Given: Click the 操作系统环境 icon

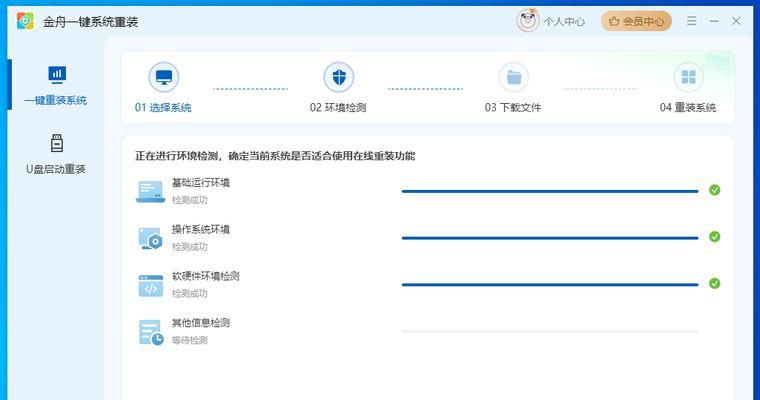Looking at the screenshot, I should [150, 238].
